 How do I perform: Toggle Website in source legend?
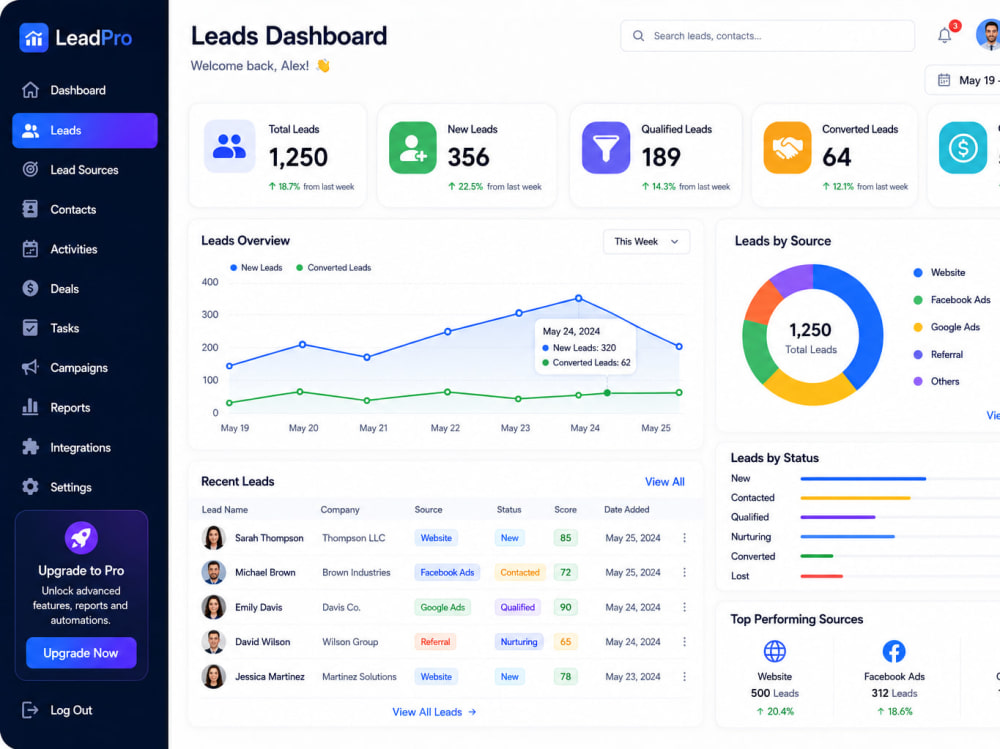pos(939,272)
